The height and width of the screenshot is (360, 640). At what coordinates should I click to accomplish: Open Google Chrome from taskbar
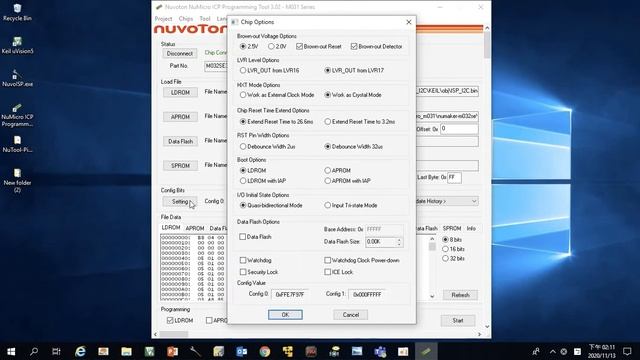click(264, 351)
